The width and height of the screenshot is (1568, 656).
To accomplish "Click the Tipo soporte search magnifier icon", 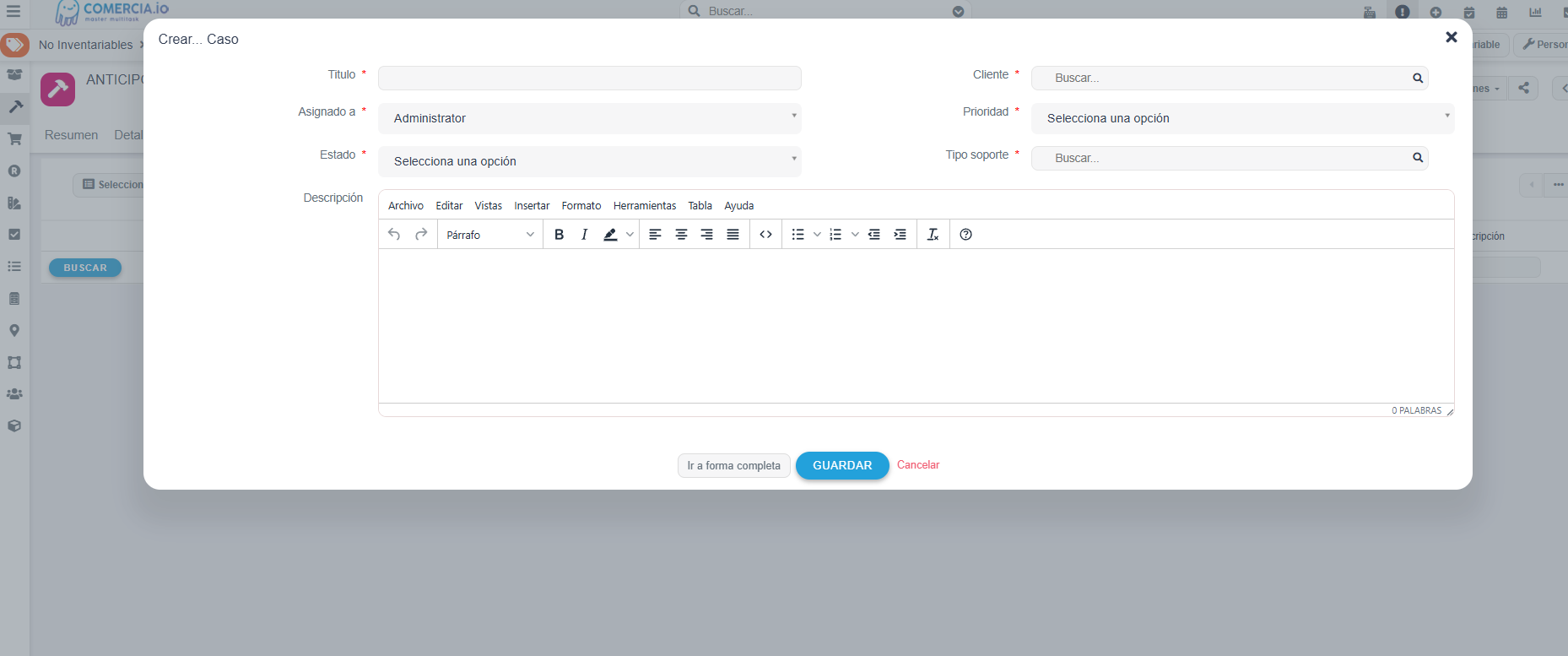I will coord(1418,158).
